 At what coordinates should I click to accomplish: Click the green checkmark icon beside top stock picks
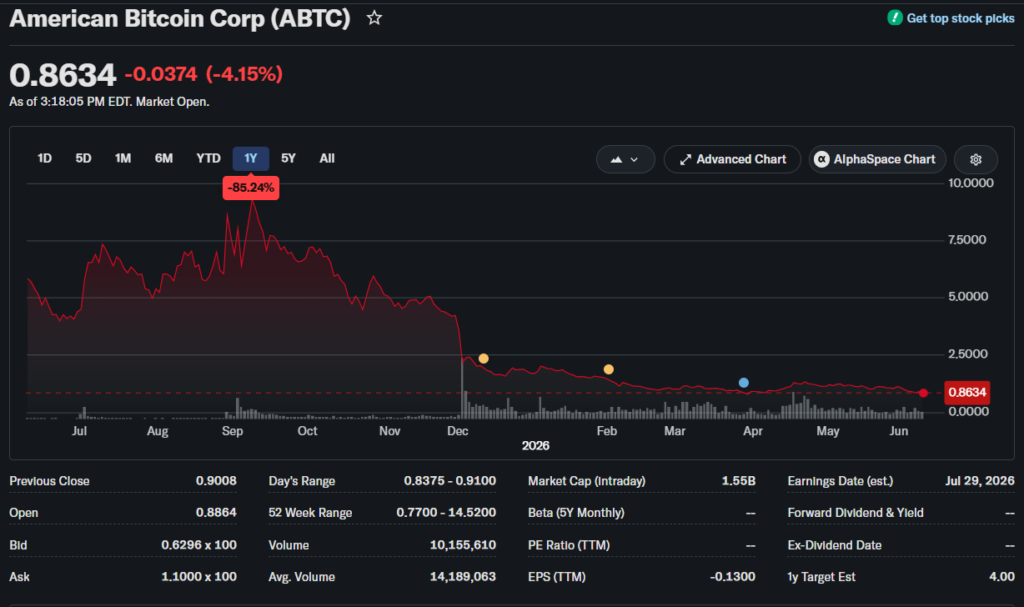pyautogui.click(x=895, y=18)
